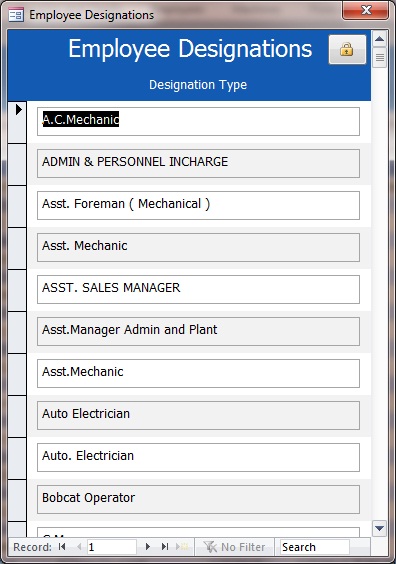Click the vertical scrollbar thumb
Image resolution: width=396 pixels, height=564 pixels.
click(380, 57)
